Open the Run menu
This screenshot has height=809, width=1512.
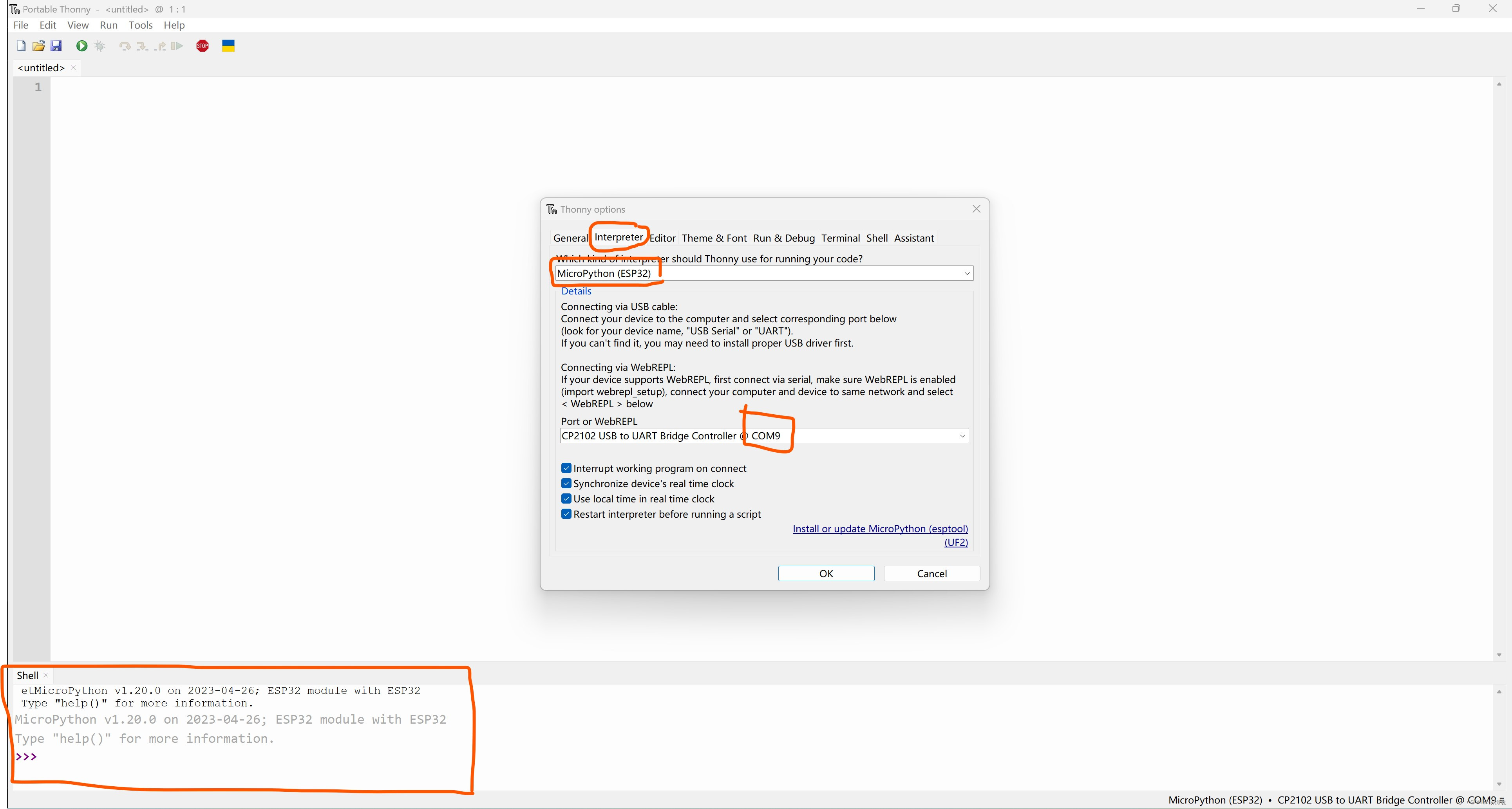click(108, 25)
